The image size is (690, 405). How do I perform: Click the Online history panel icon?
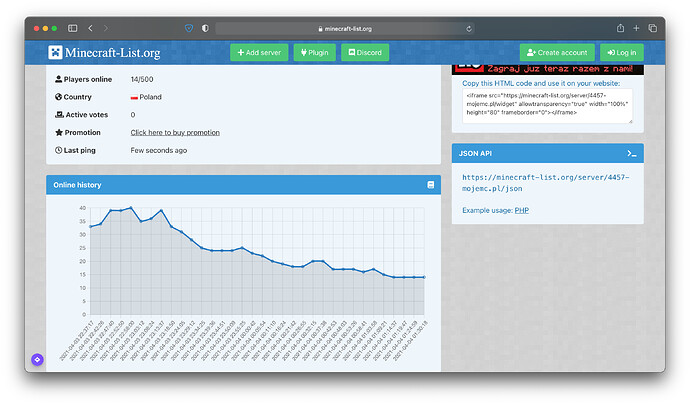(431, 185)
